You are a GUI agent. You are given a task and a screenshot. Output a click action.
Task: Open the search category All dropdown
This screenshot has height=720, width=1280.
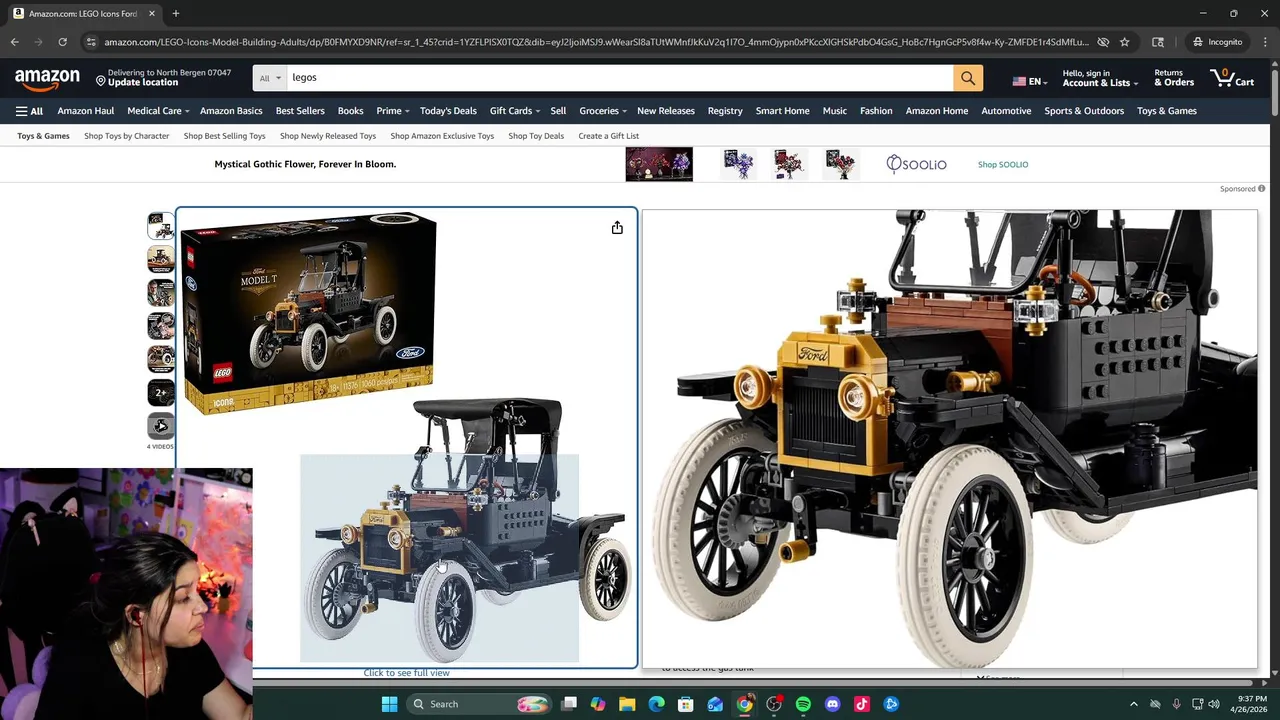(x=270, y=78)
